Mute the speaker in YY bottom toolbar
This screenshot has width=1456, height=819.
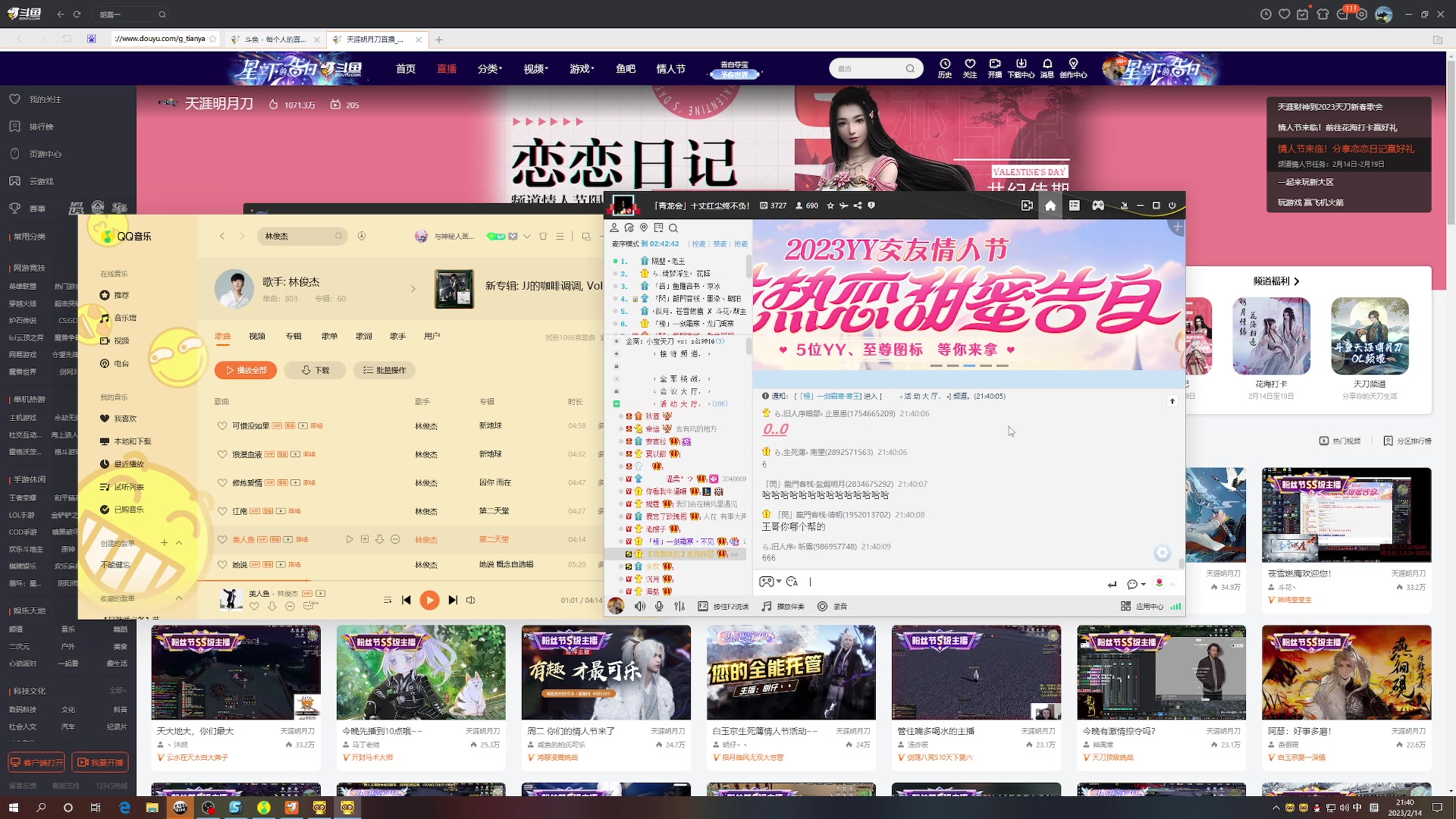tap(641, 606)
